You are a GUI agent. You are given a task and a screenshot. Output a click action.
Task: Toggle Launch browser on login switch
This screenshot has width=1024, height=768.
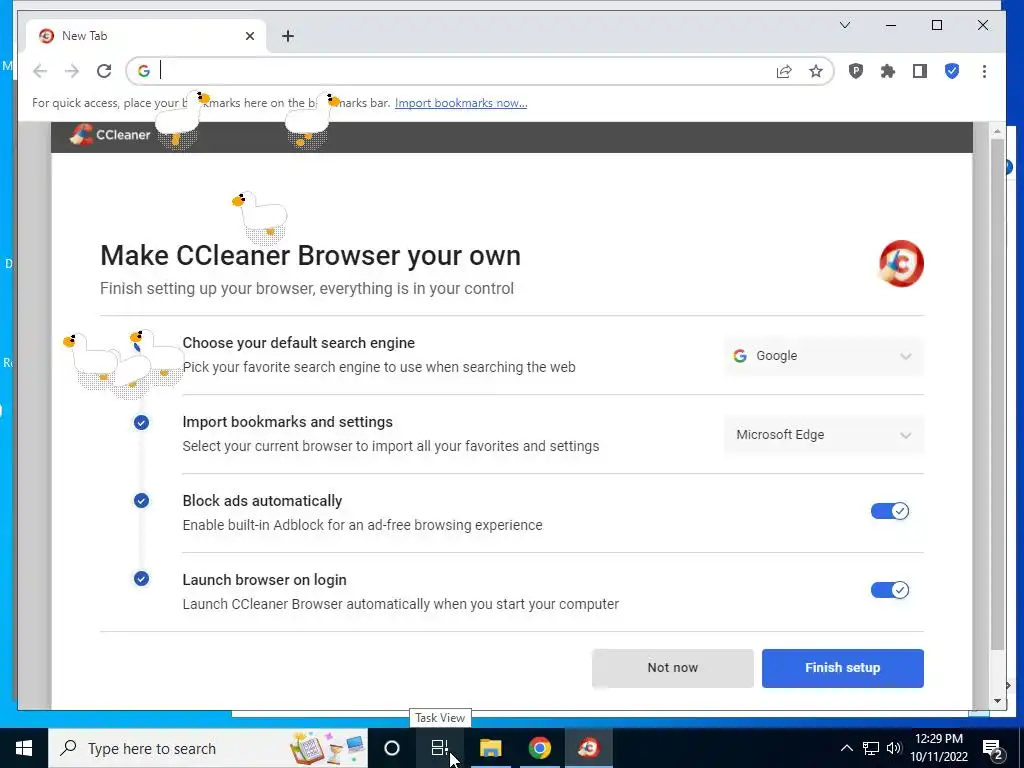click(889, 590)
